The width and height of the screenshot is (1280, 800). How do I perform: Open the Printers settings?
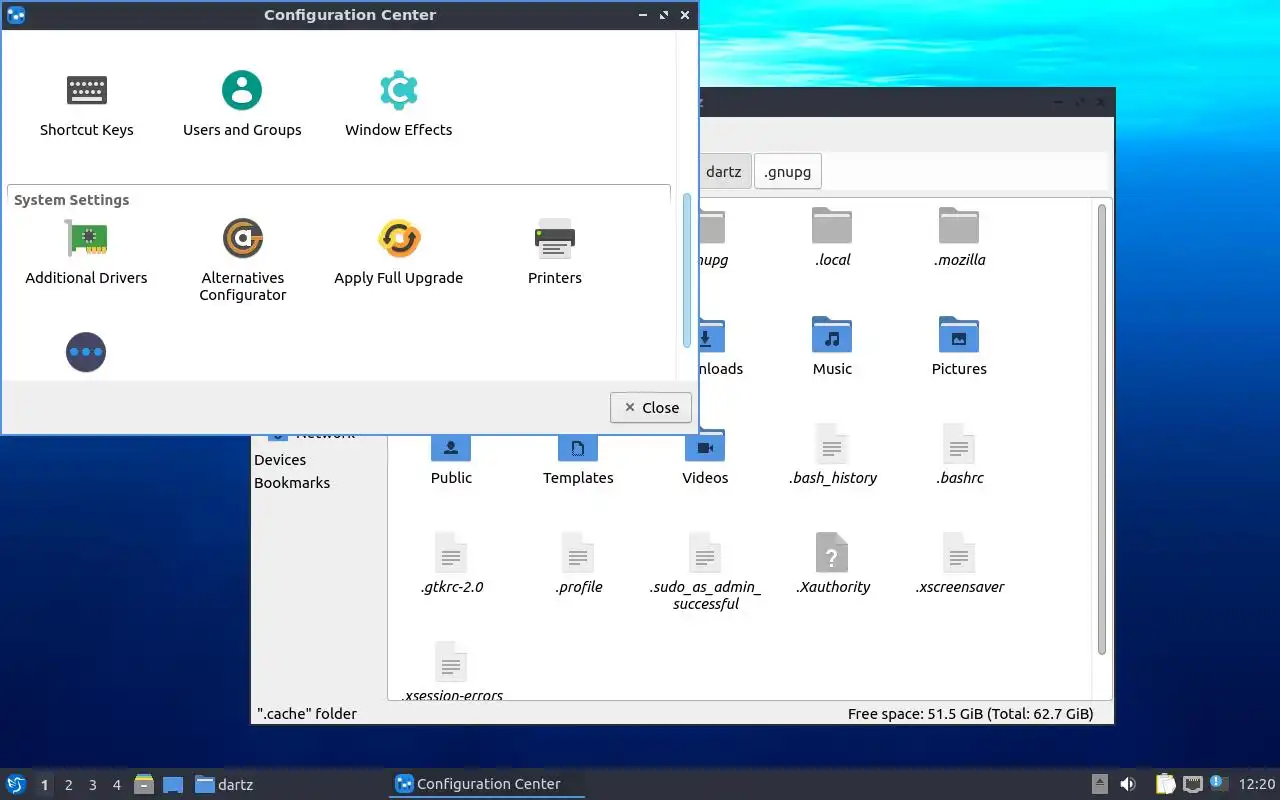[x=555, y=252]
